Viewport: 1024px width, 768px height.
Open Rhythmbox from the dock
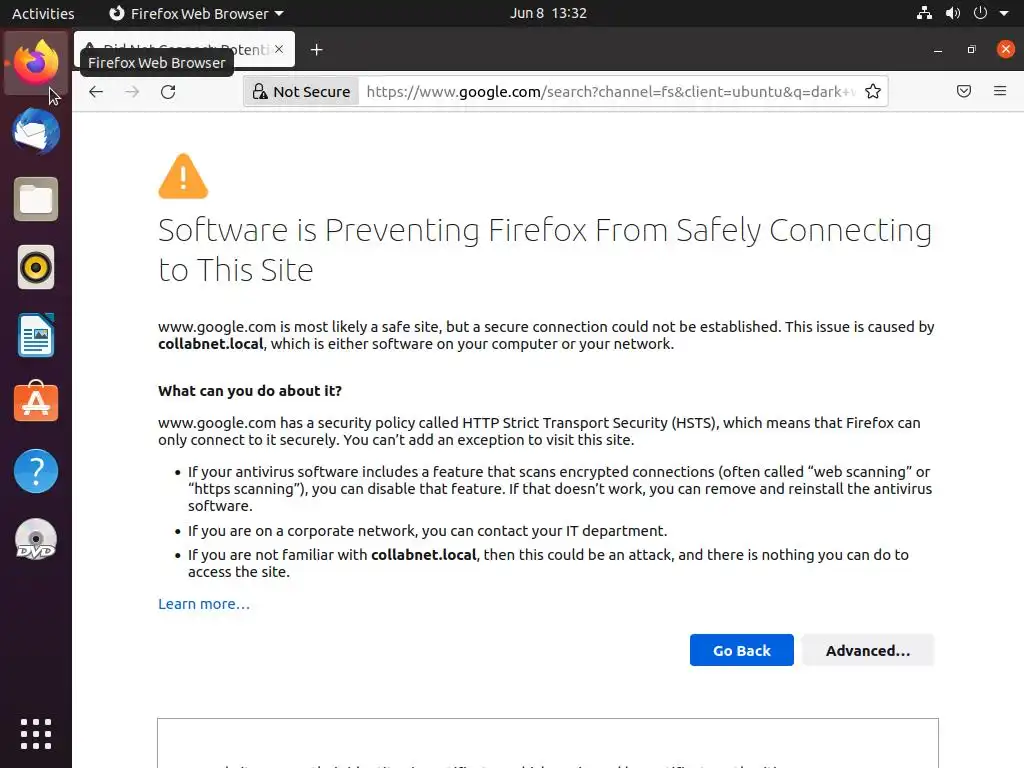tap(36, 268)
